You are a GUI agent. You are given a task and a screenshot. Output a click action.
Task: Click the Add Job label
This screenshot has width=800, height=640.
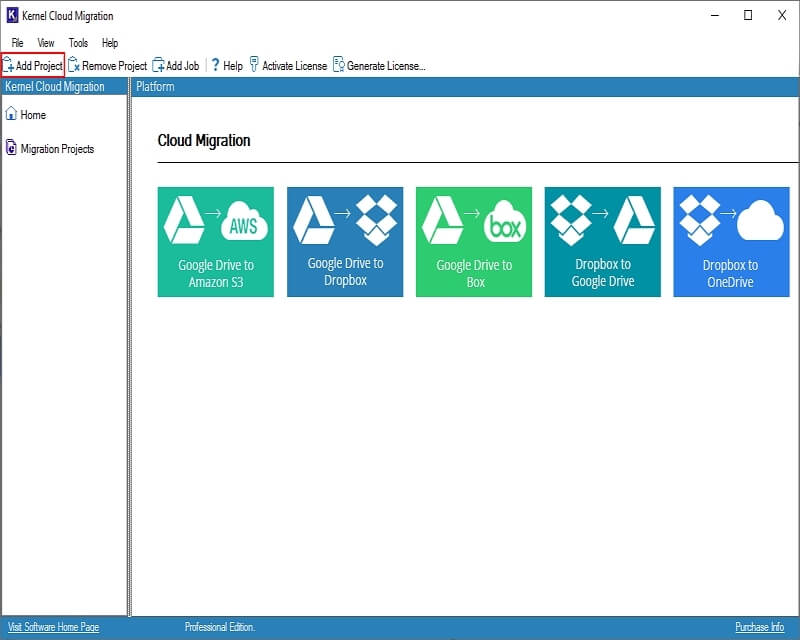click(x=183, y=66)
